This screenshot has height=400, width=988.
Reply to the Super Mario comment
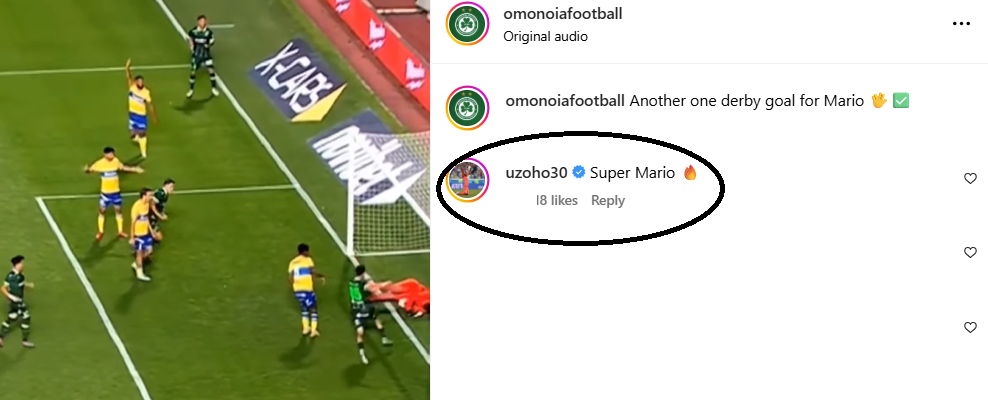point(607,200)
